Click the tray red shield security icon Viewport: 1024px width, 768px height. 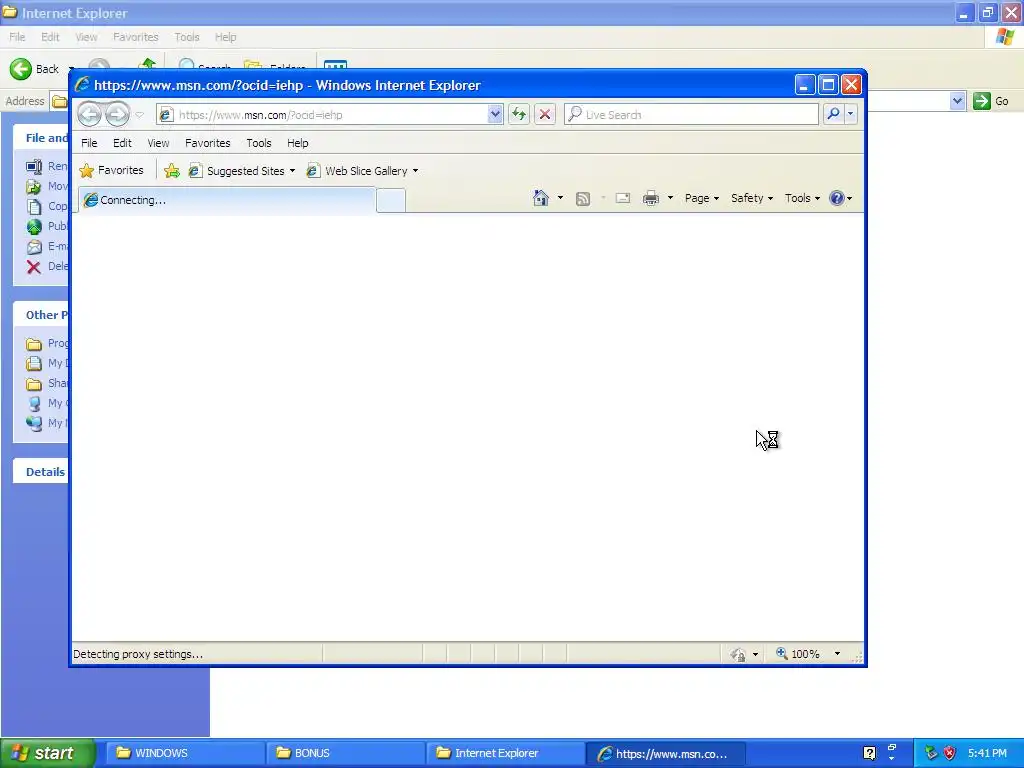[x=950, y=753]
